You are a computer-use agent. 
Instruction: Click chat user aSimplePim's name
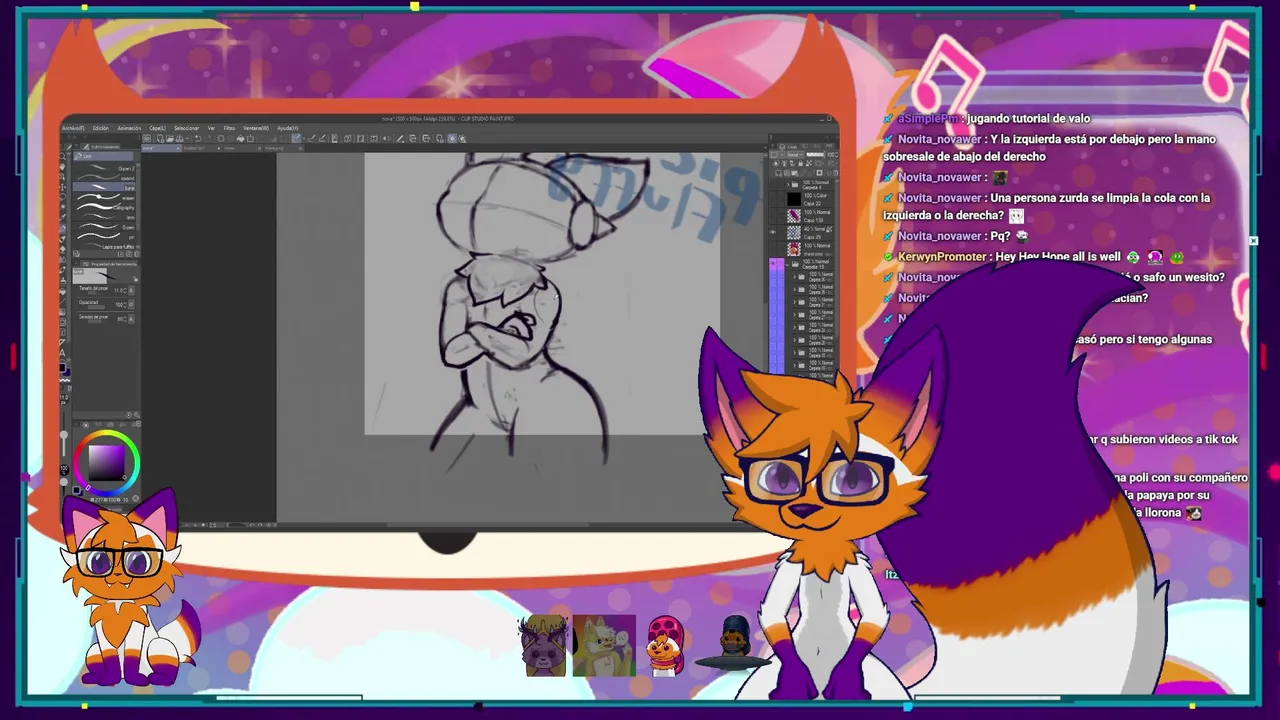point(929,118)
